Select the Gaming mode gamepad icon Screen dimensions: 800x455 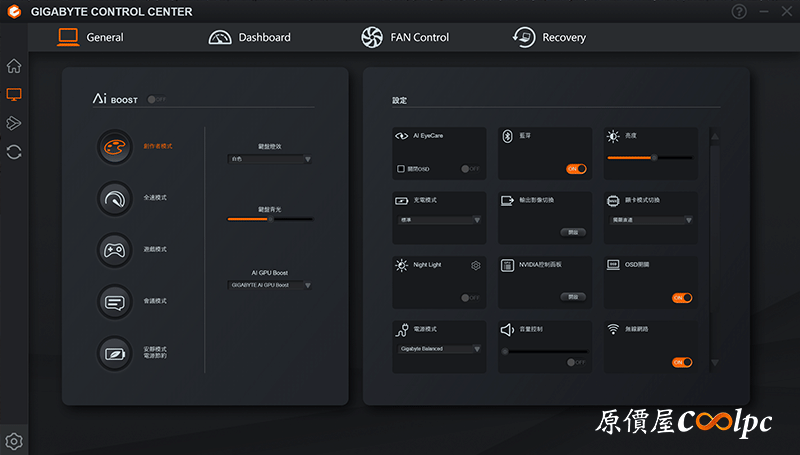115,250
